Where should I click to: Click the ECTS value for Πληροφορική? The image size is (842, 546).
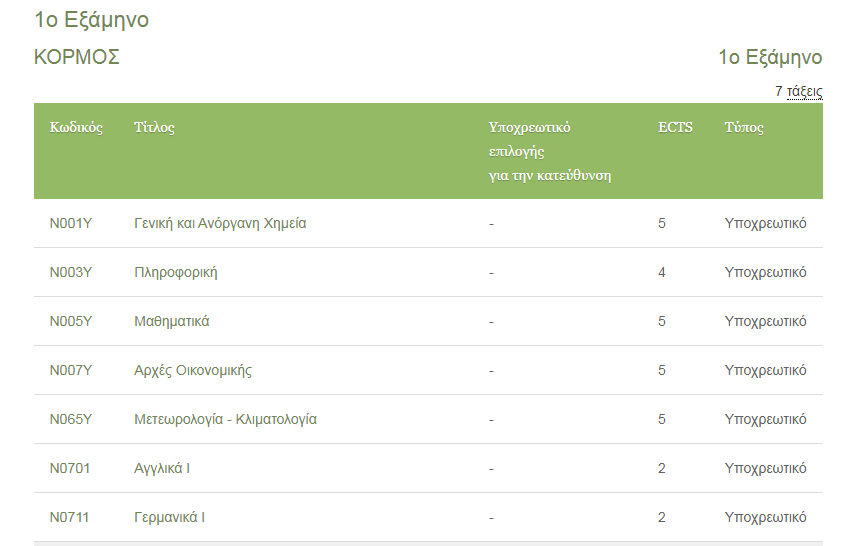point(662,272)
